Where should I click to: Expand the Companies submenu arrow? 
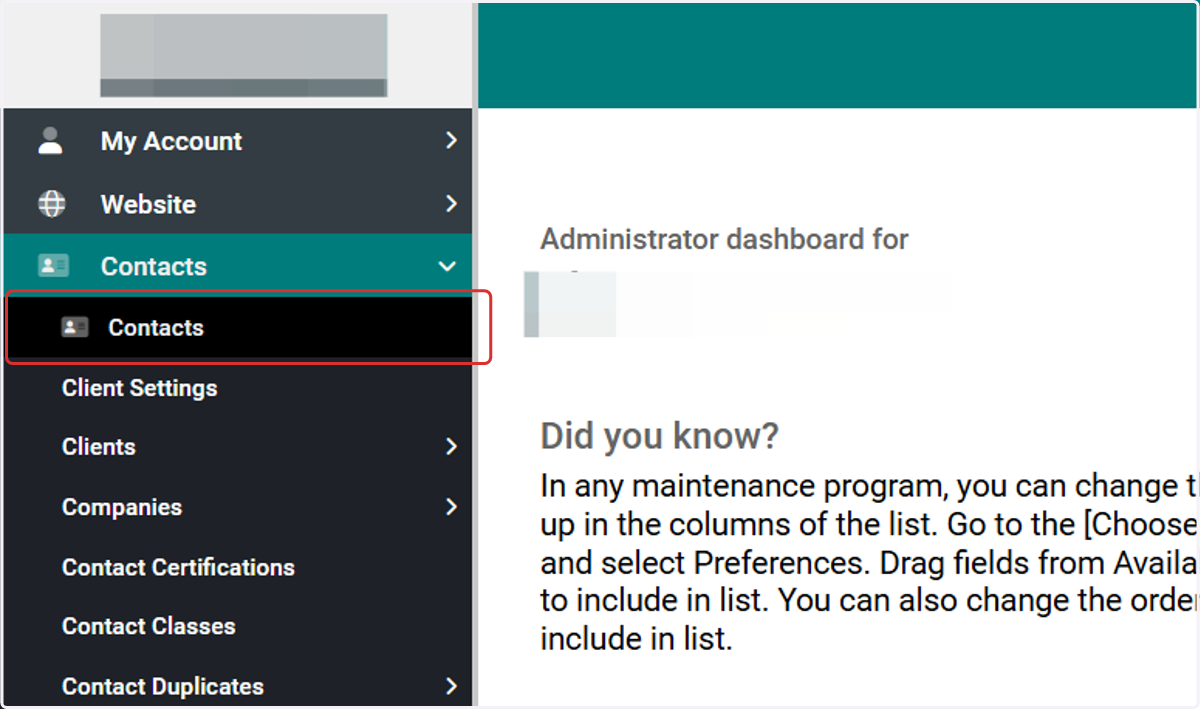(451, 507)
